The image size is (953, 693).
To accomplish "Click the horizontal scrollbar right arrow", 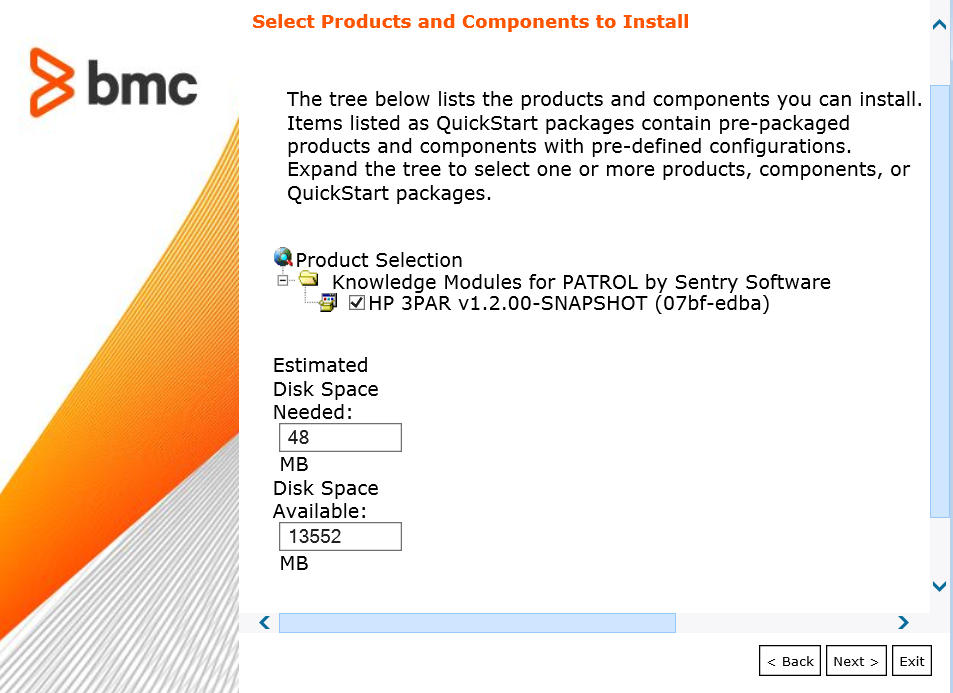I will point(903,622).
